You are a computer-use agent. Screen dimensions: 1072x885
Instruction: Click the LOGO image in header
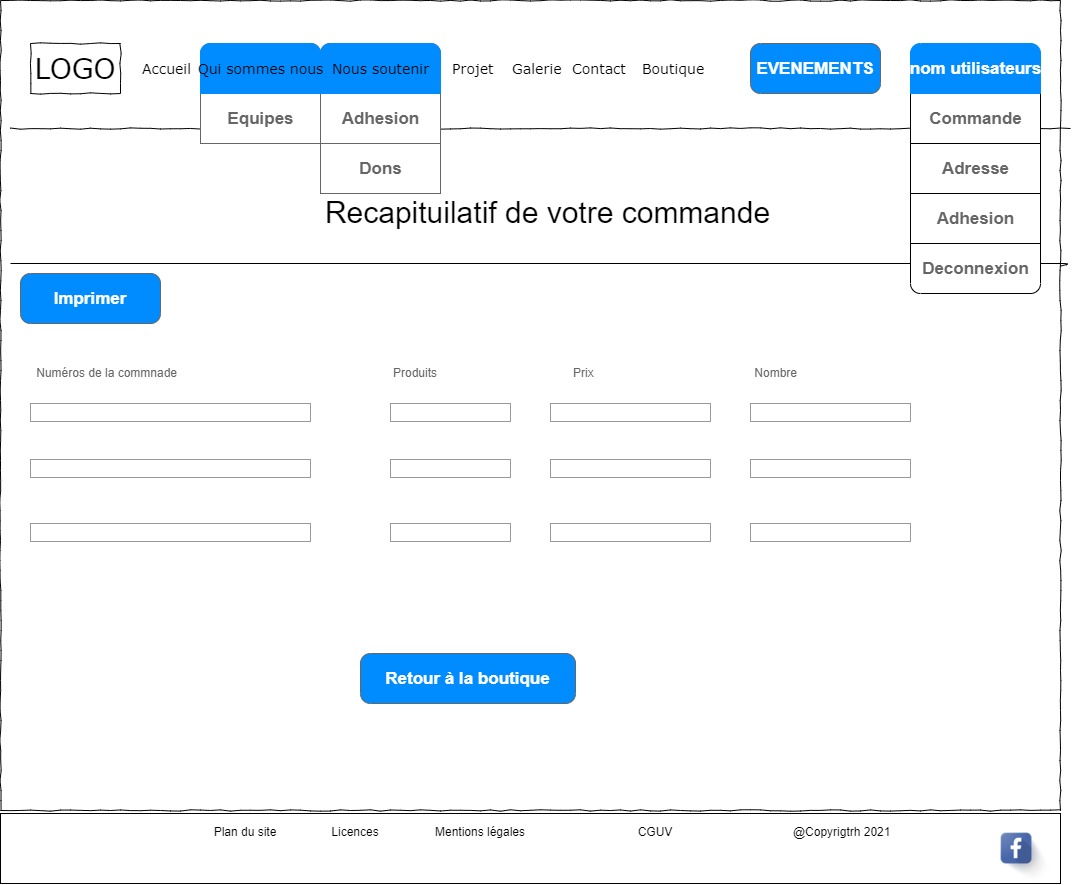75,69
